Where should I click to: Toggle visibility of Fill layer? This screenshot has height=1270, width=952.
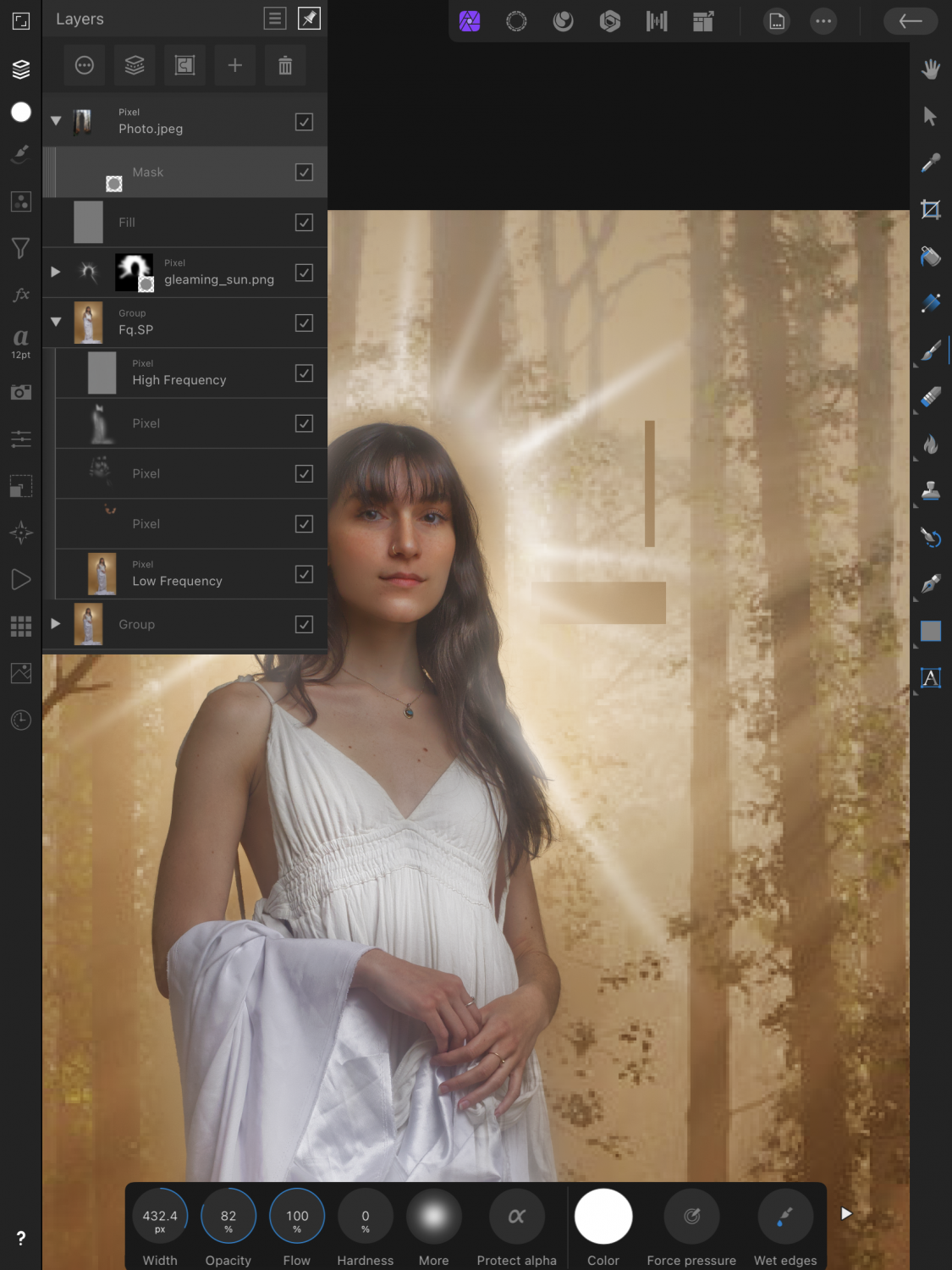(305, 222)
